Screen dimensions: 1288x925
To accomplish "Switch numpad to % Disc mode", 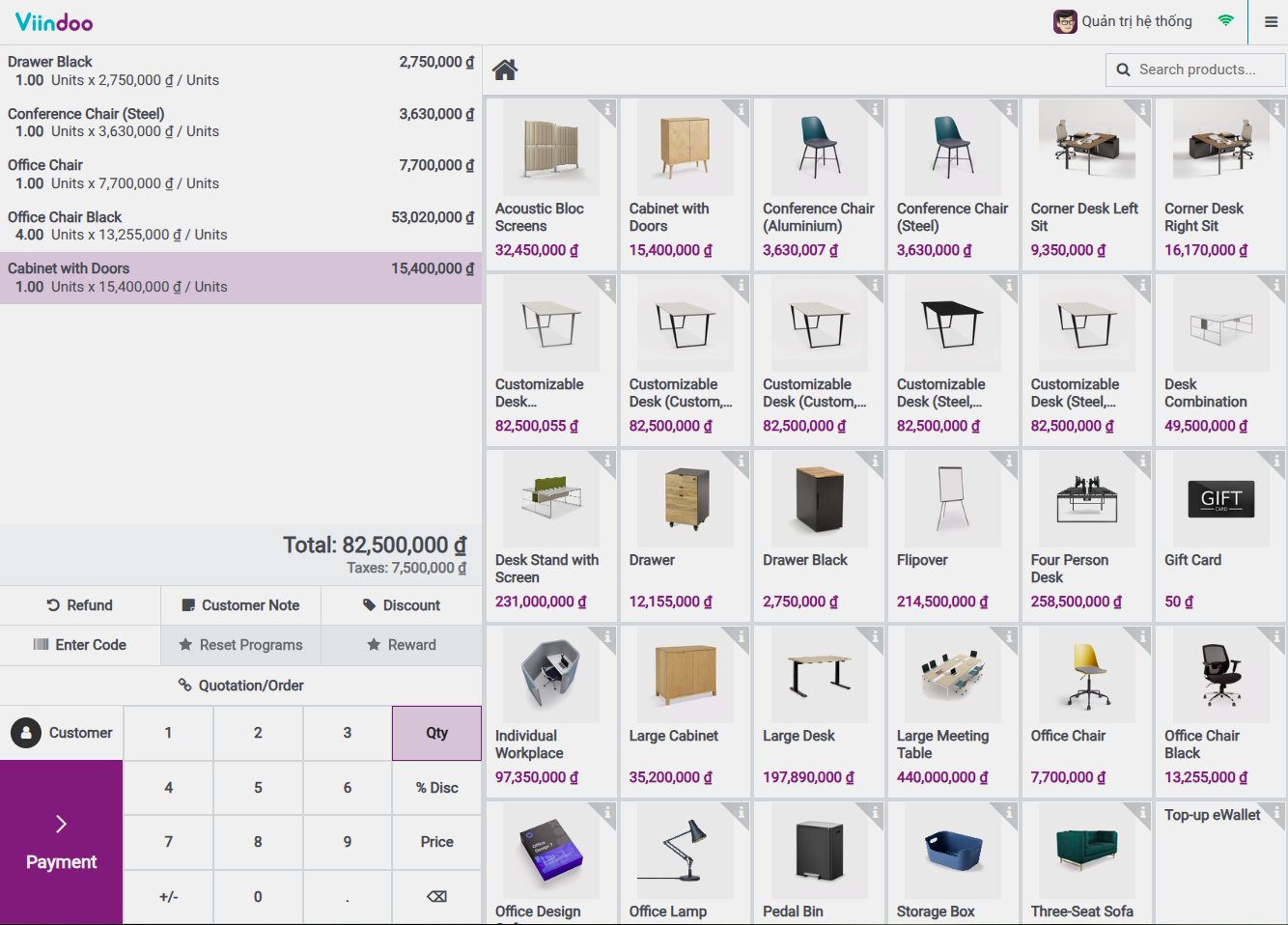I will pyautogui.click(x=435, y=787).
